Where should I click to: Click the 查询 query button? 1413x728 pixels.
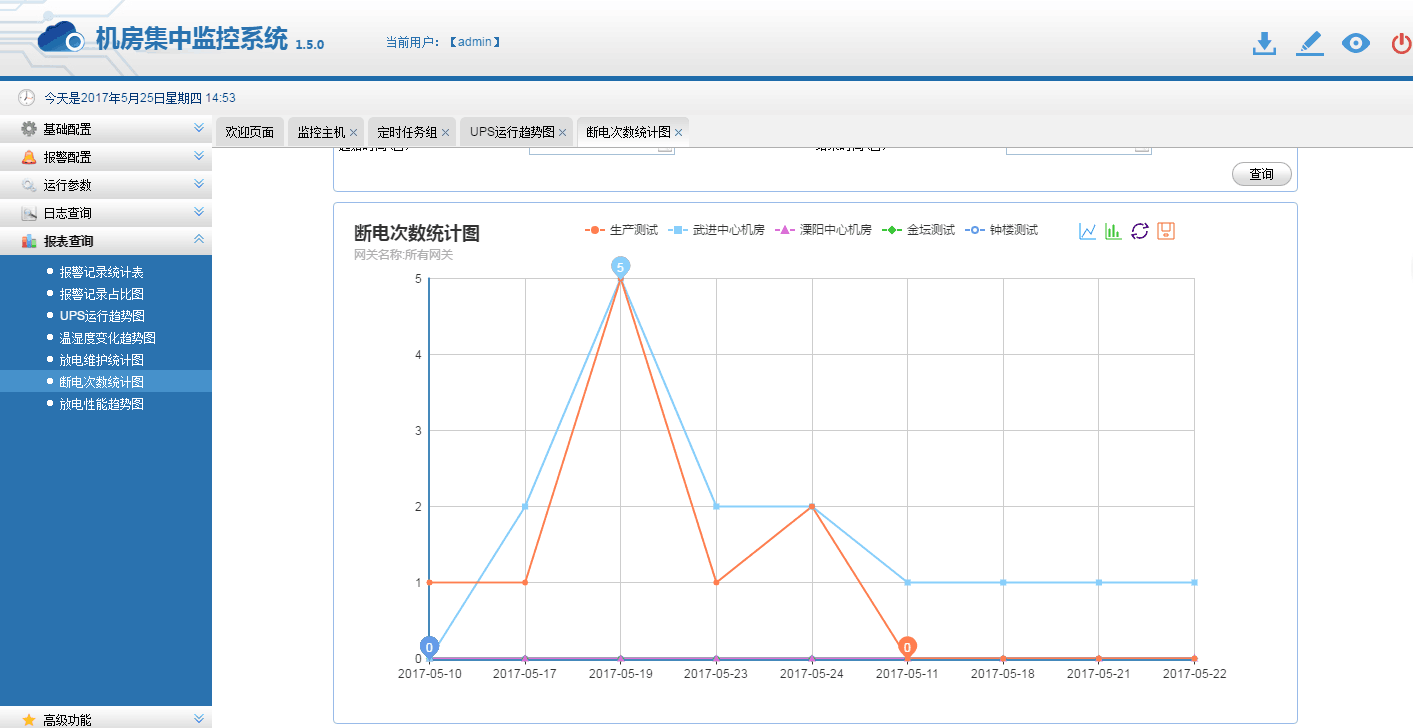point(1261,173)
